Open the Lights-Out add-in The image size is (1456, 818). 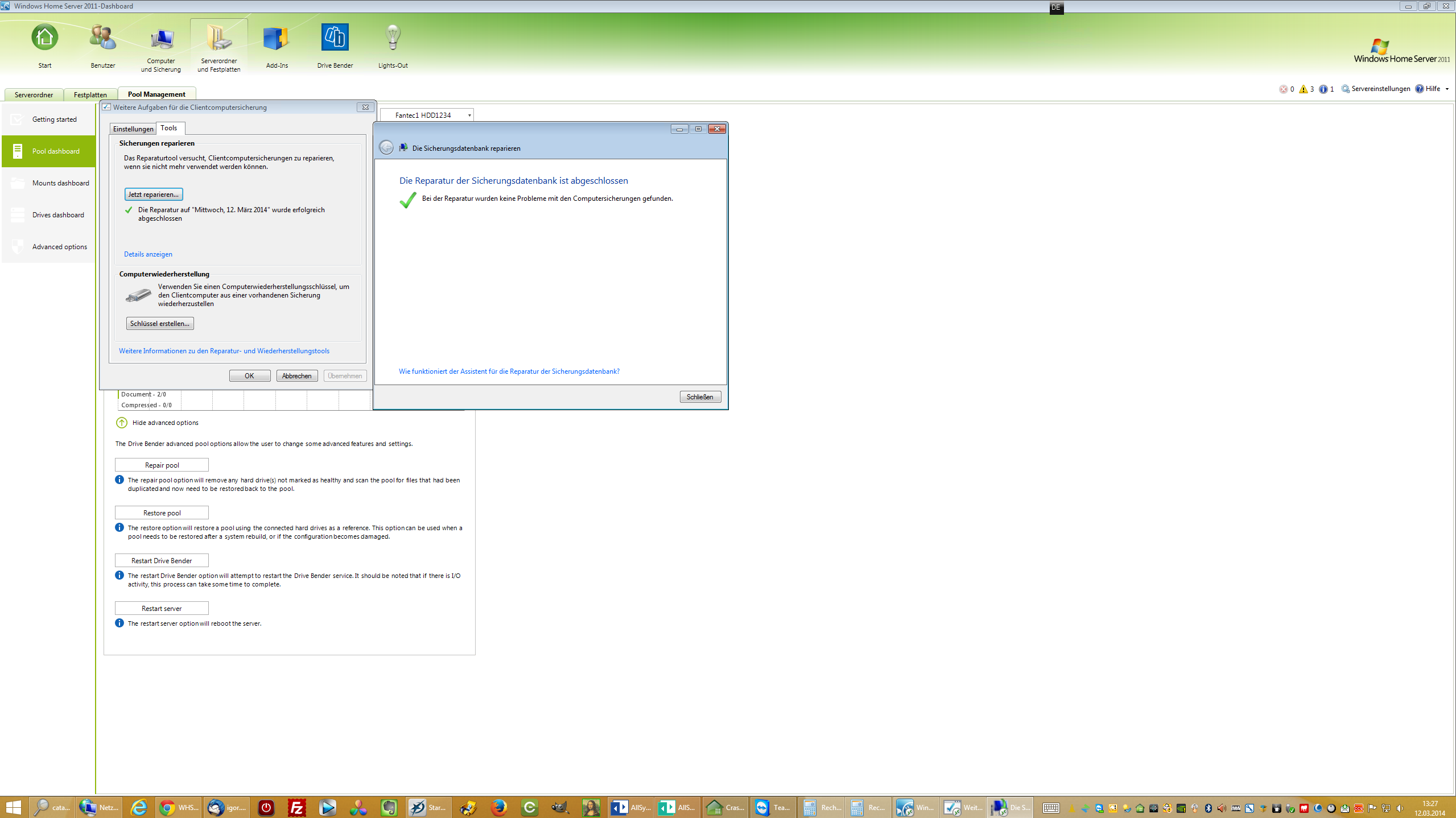click(x=392, y=46)
